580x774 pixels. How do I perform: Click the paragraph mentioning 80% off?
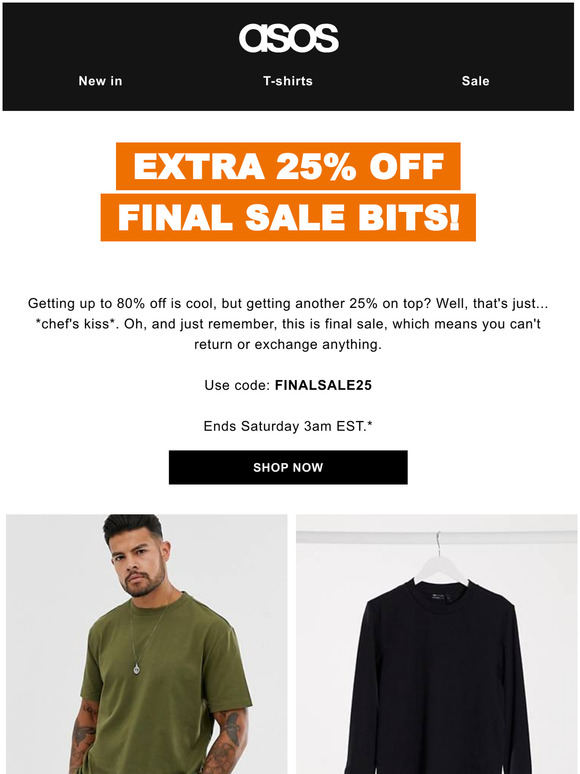(x=288, y=324)
